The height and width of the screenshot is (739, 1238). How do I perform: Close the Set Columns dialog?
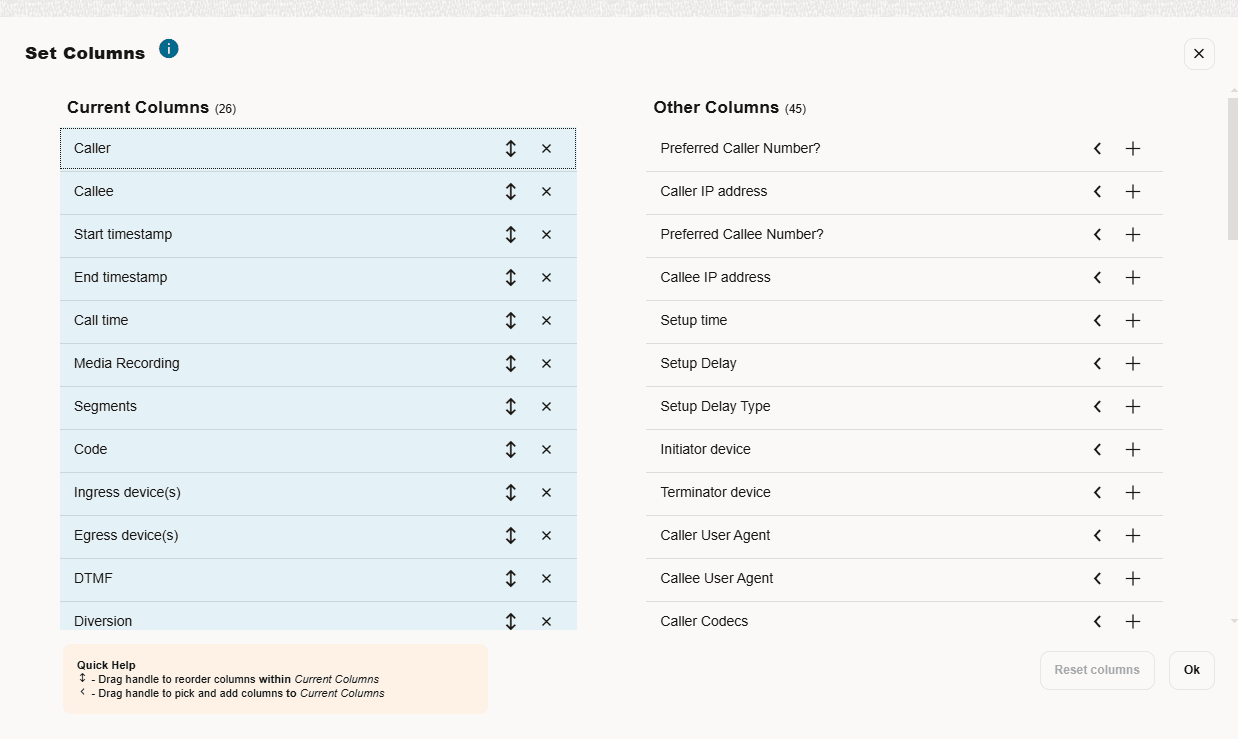pos(1199,54)
